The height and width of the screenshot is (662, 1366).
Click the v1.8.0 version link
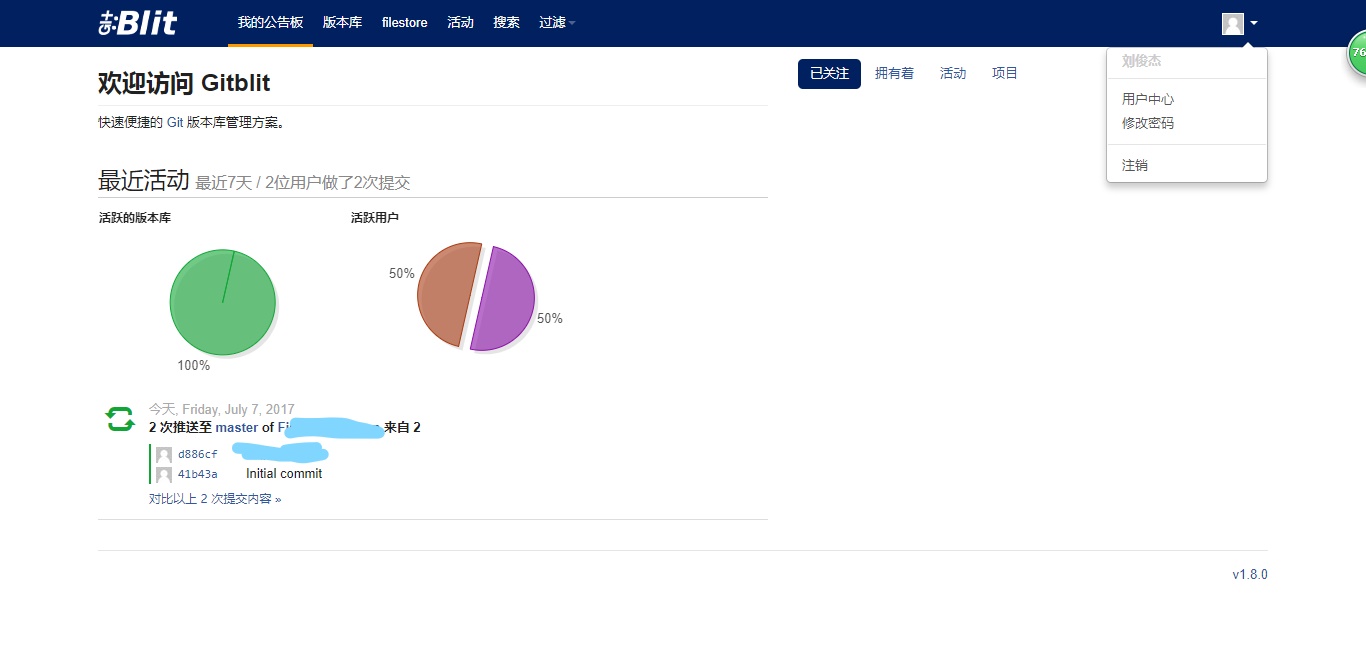point(1250,575)
